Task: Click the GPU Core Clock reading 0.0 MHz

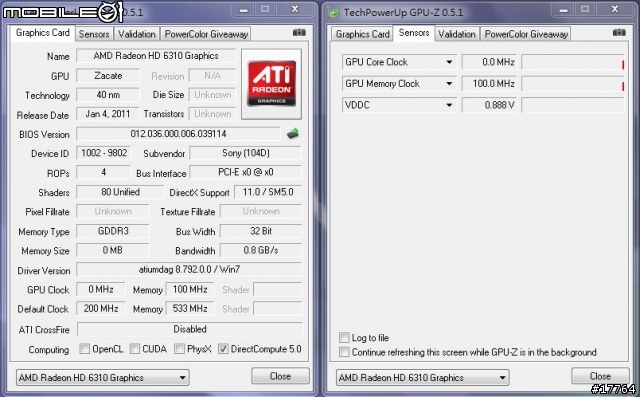Action: click(x=489, y=62)
